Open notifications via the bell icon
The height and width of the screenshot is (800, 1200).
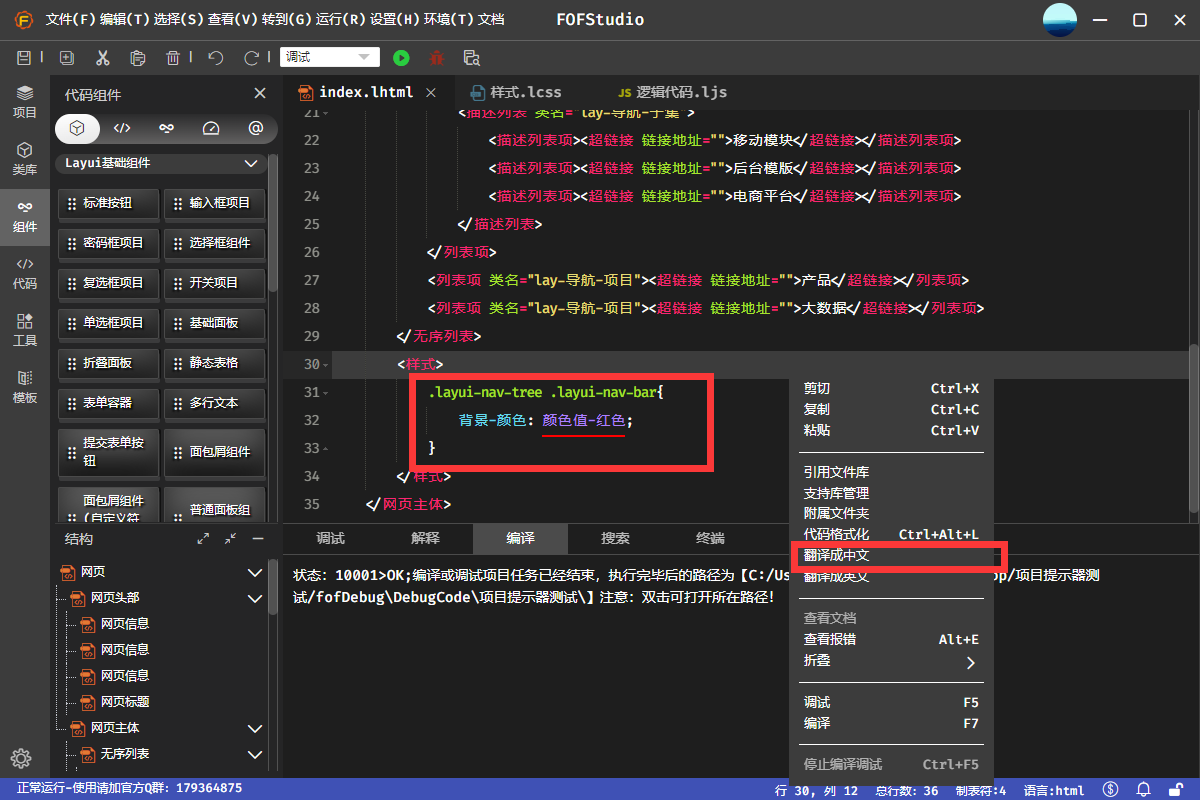coord(1143,789)
